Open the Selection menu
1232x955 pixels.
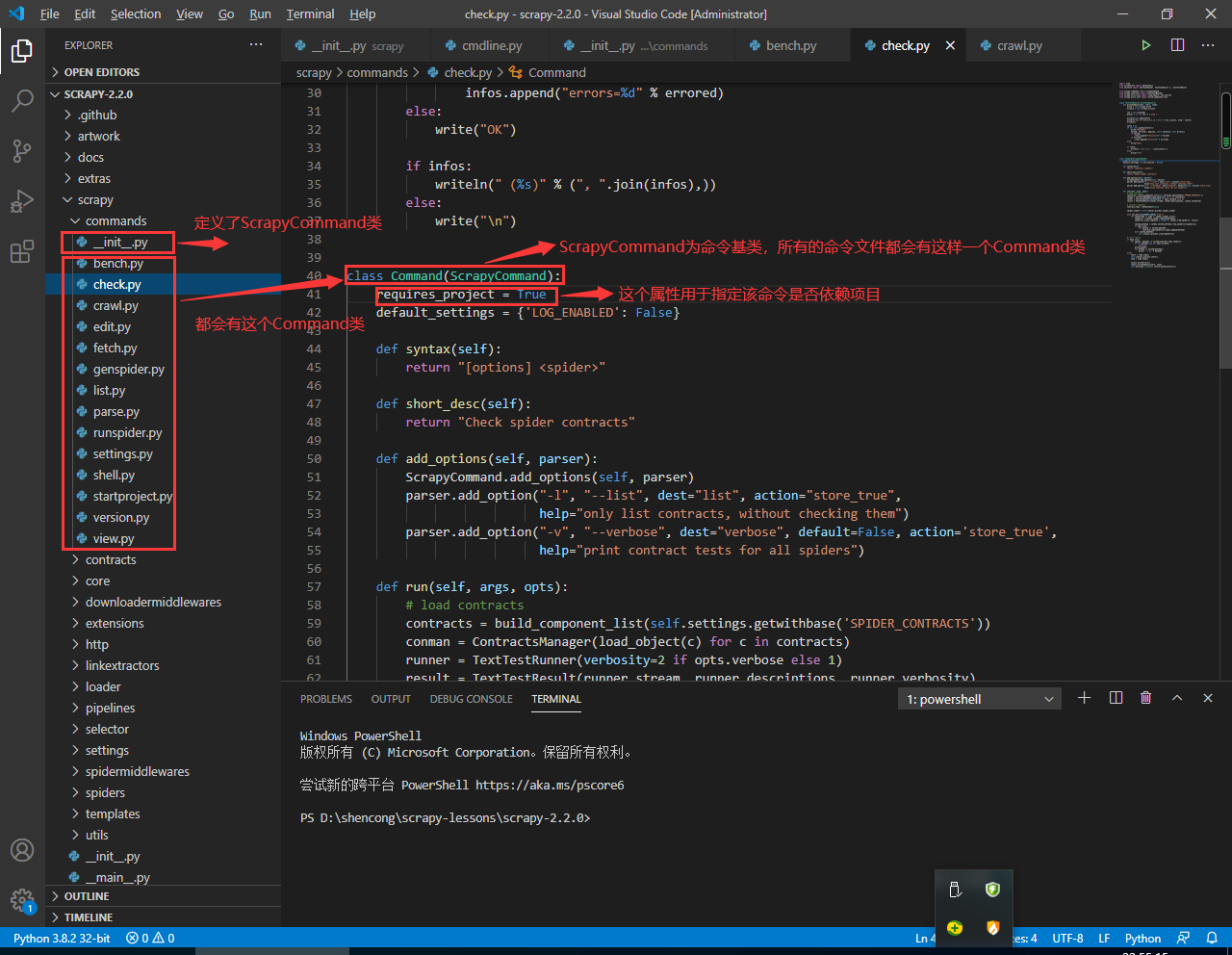coord(136,13)
